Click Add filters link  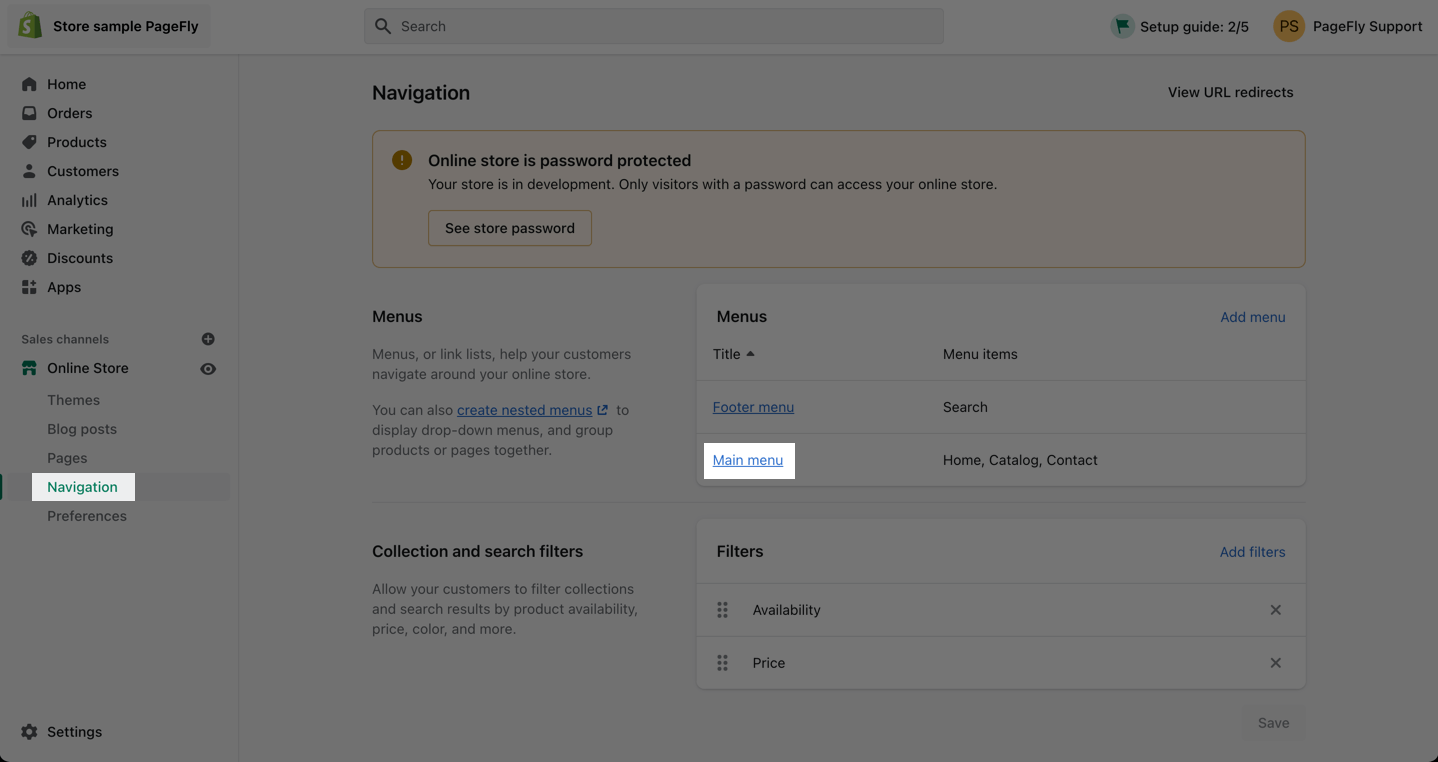(x=1252, y=552)
